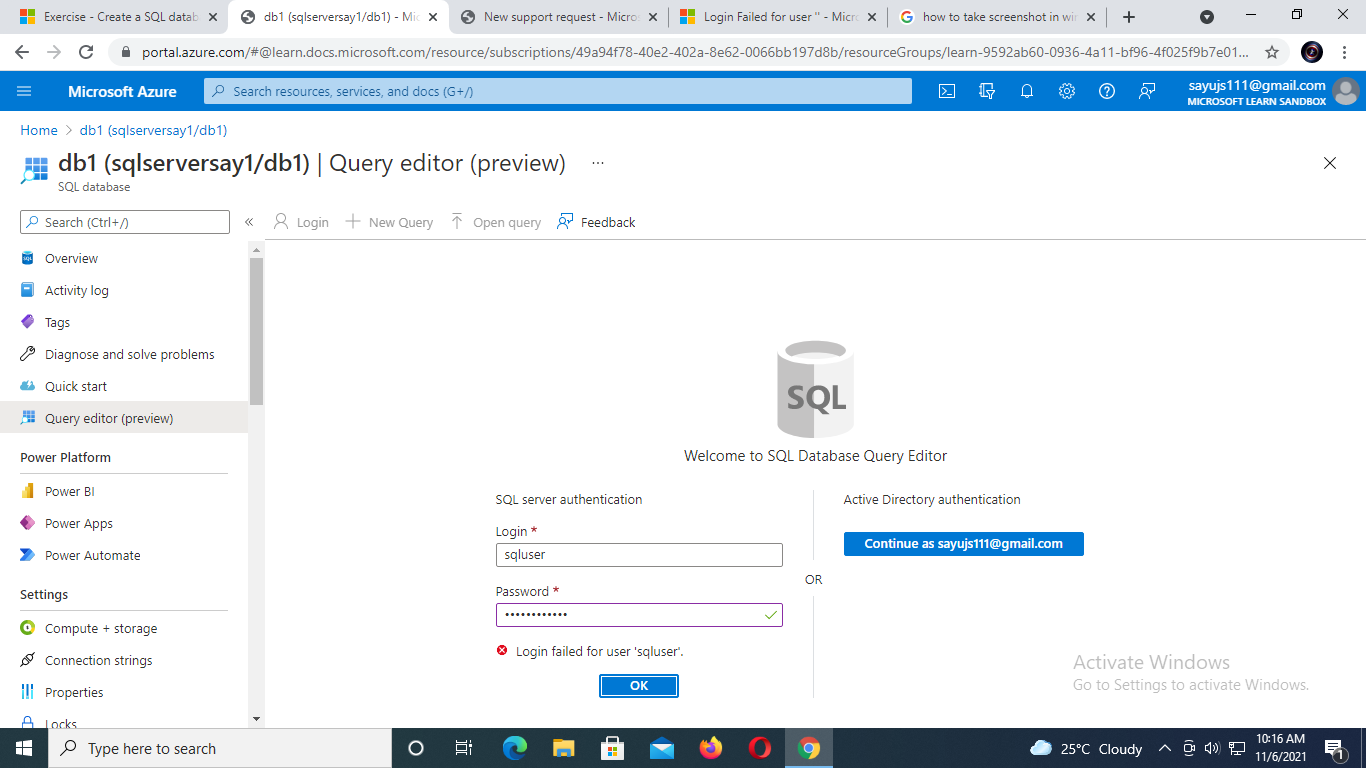Screen dimensions: 1366x768
Task: Open the notifications bell
Action: point(1027,91)
